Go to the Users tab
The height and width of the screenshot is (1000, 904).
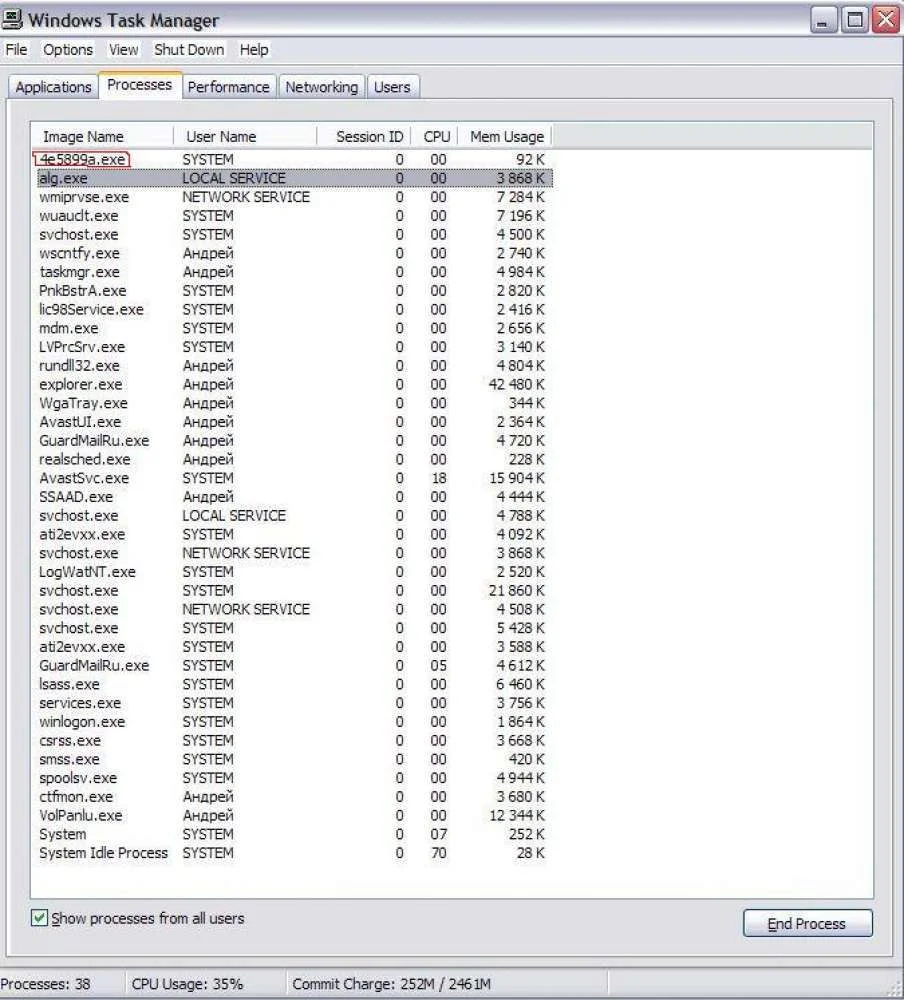392,87
